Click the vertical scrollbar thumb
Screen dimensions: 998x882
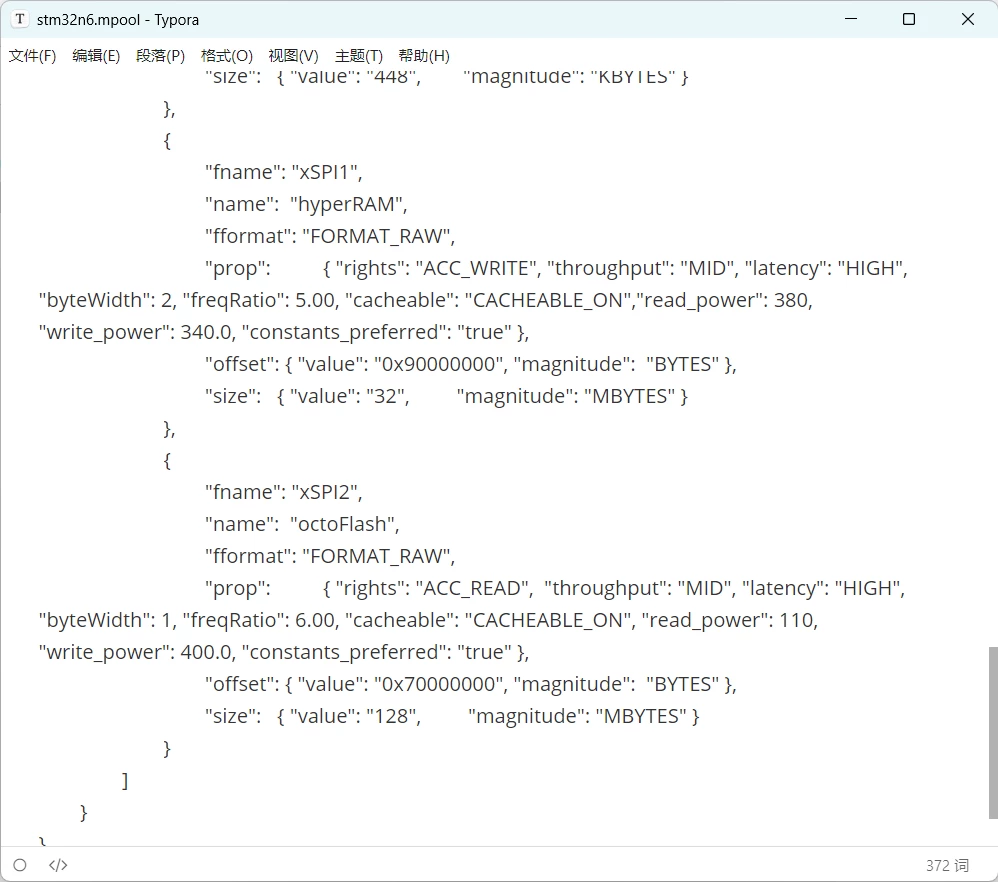(x=993, y=732)
